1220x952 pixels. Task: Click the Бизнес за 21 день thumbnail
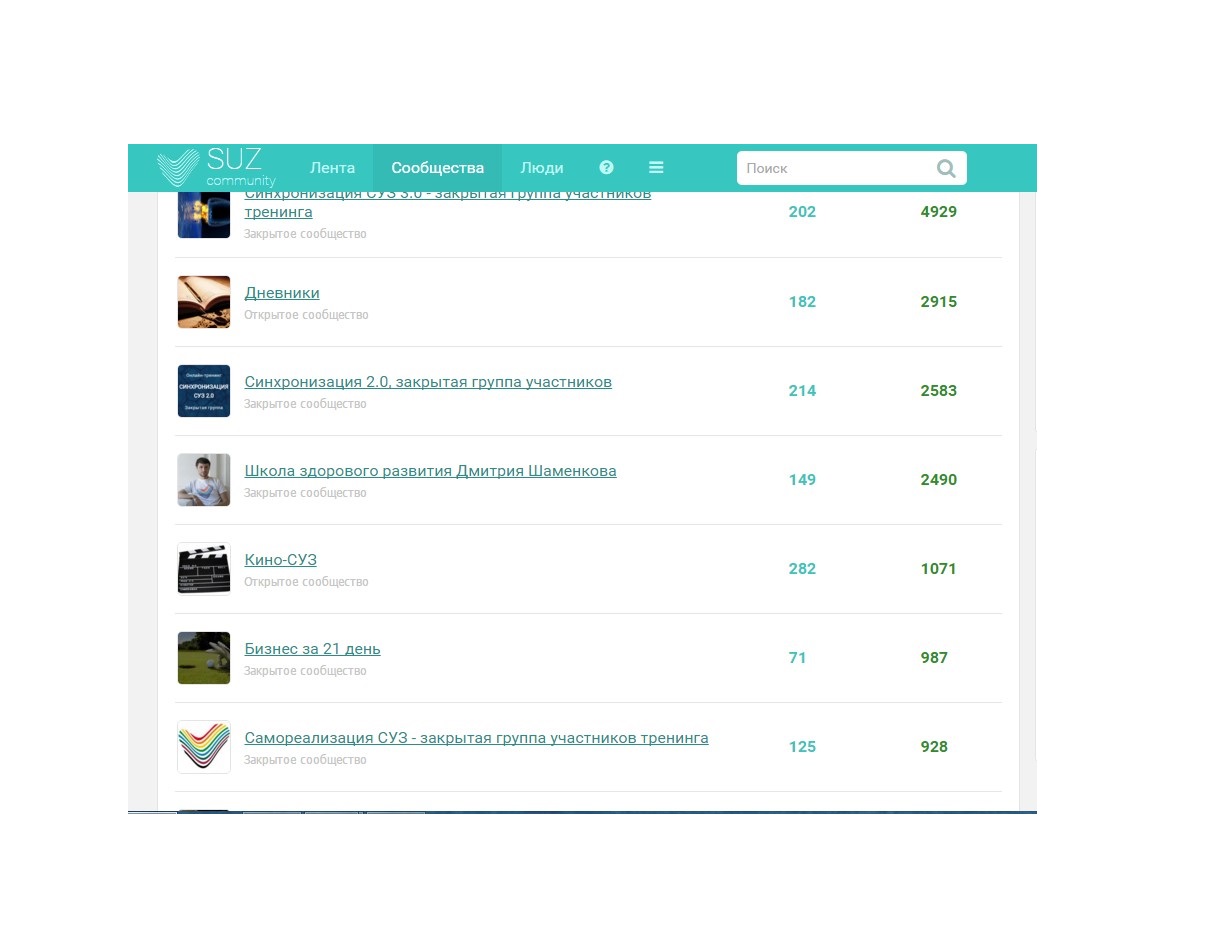pos(204,658)
